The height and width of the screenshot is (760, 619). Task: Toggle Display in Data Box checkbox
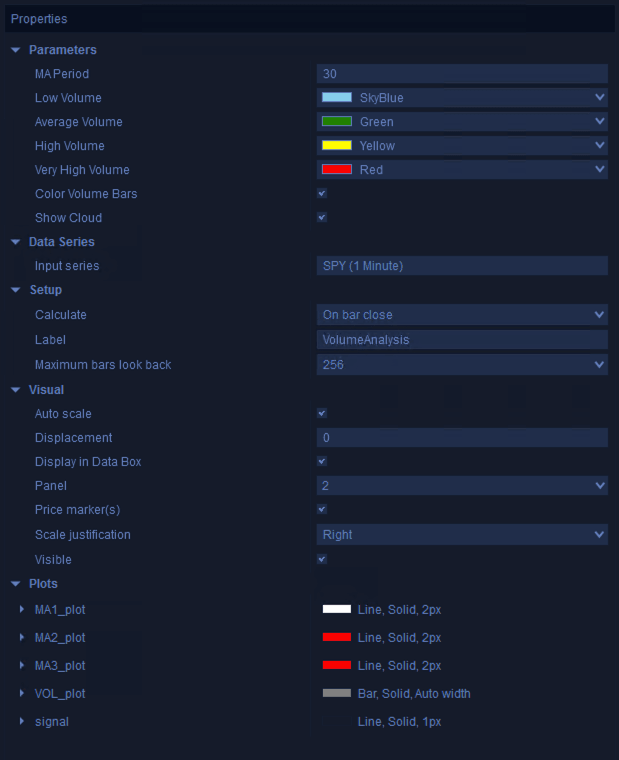click(x=322, y=462)
